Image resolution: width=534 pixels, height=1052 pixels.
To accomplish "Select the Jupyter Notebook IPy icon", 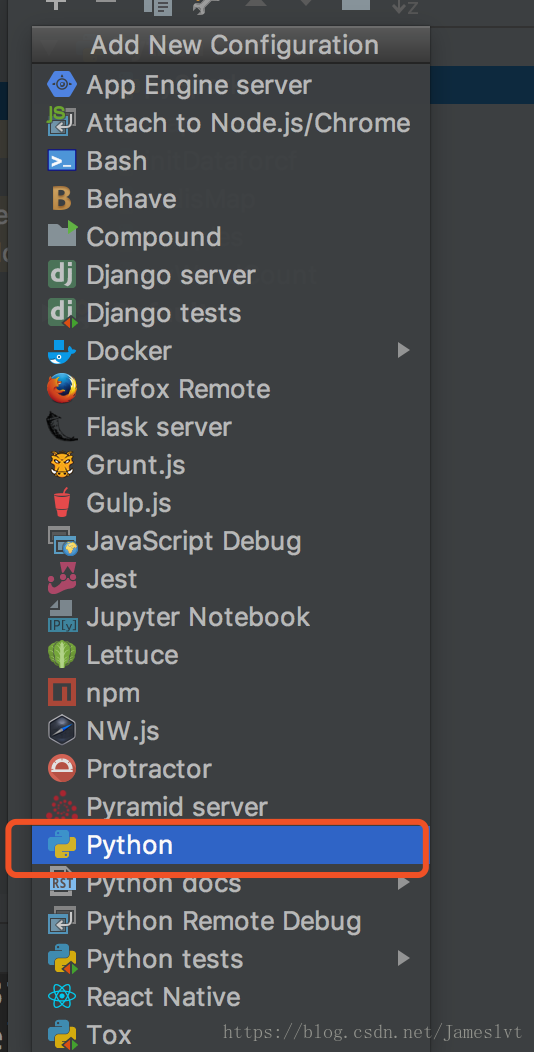I will (x=62, y=617).
